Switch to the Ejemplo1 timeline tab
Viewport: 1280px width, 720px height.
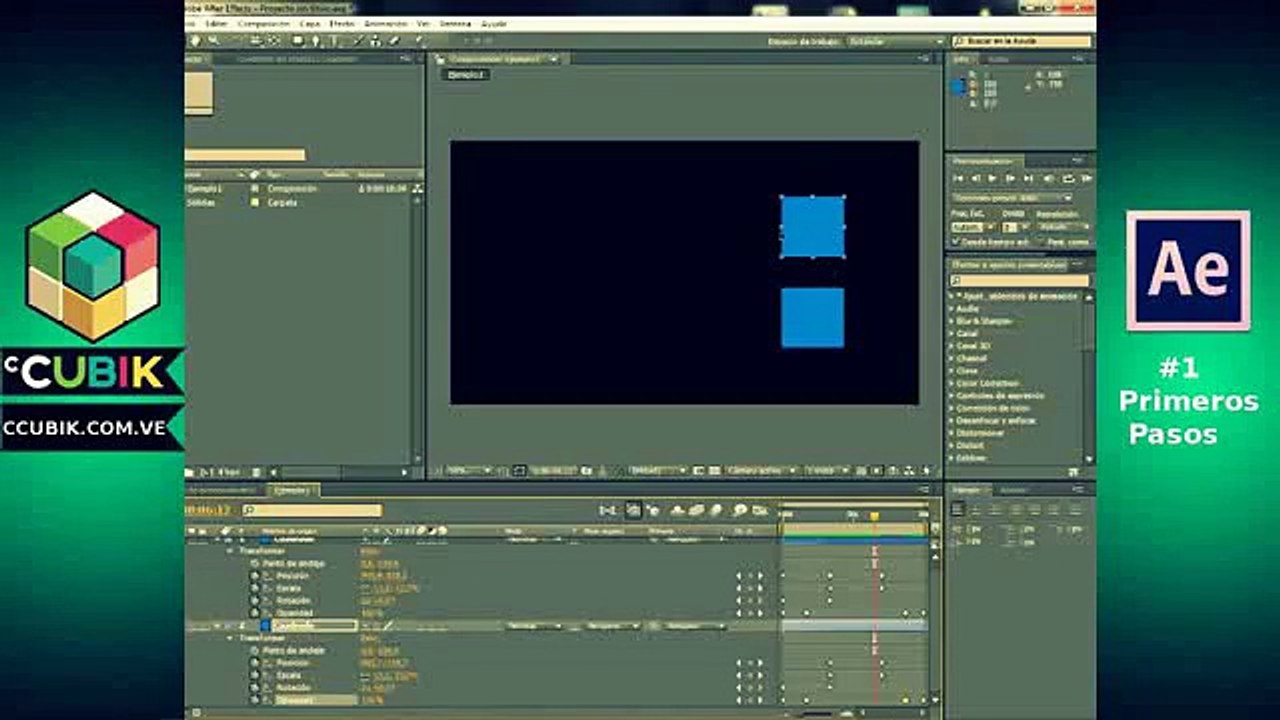(292, 491)
